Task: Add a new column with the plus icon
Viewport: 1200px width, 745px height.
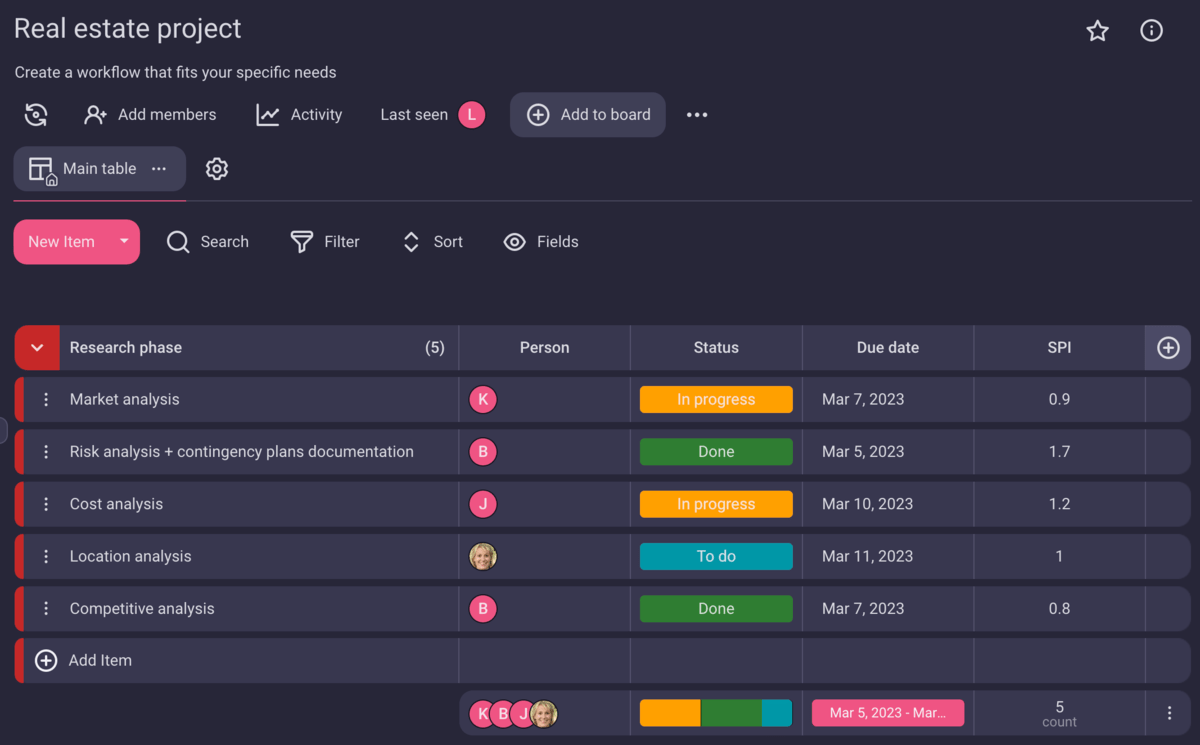Action: pyautogui.click(x=1168, y=347)
